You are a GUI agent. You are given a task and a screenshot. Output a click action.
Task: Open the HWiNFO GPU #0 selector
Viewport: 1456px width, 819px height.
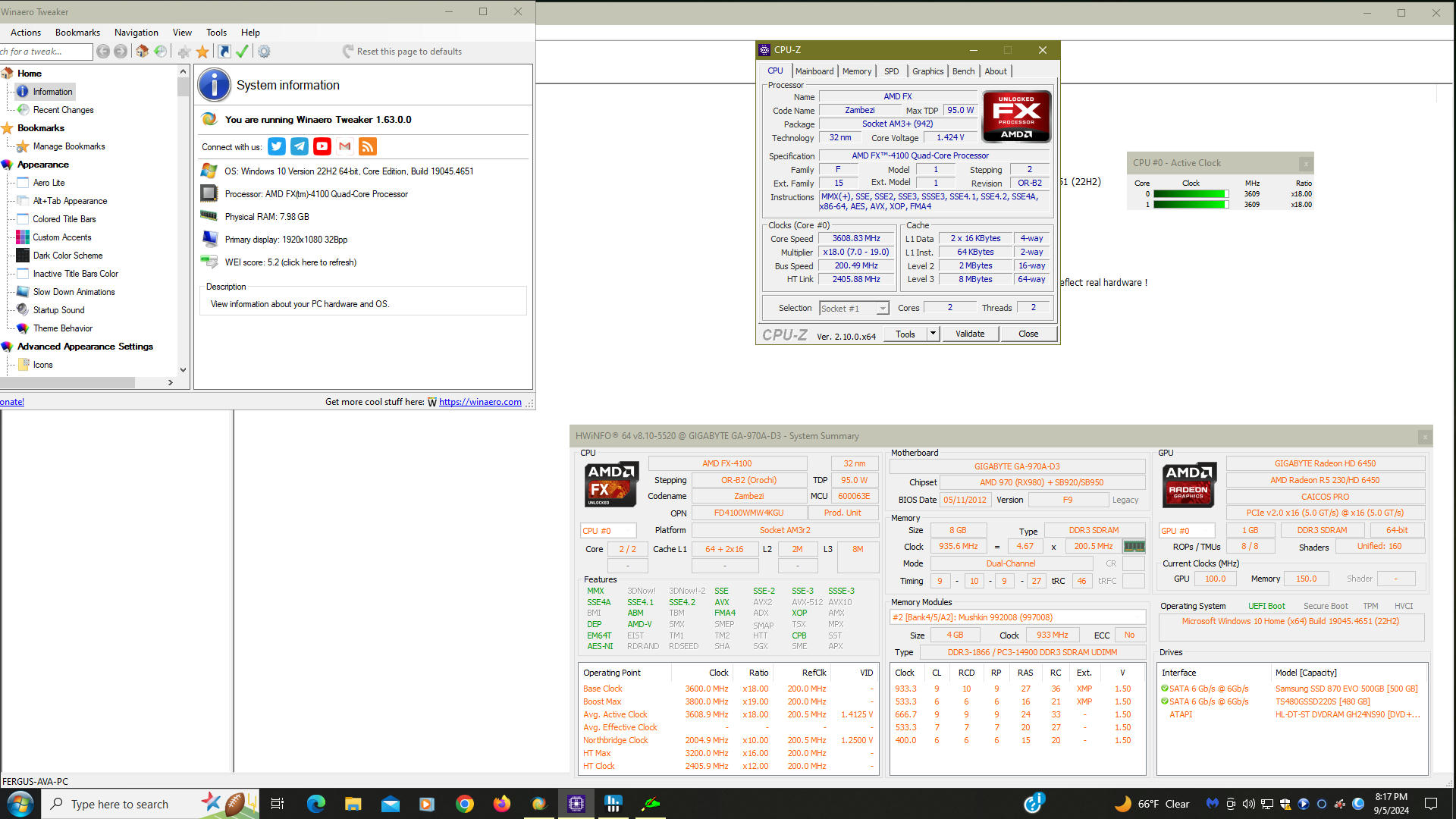pos(1187,531)
